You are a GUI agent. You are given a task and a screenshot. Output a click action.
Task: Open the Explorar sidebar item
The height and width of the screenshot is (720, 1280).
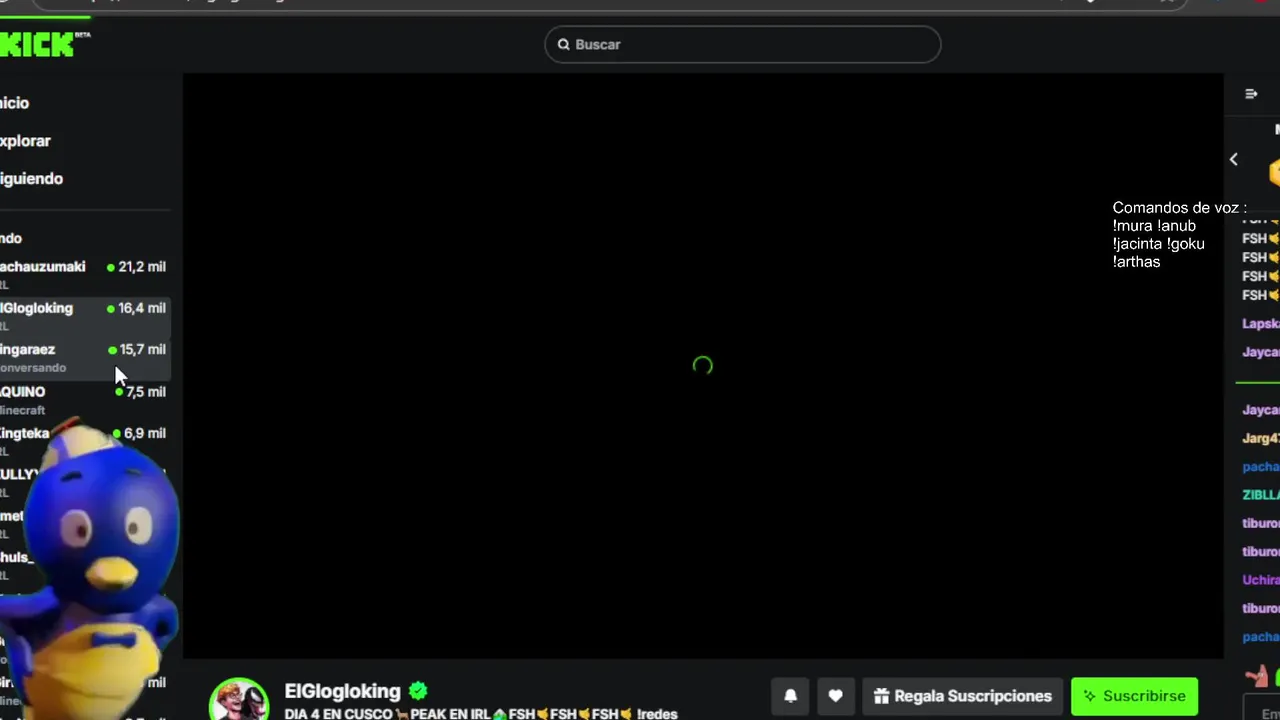[x=25, y=141]
